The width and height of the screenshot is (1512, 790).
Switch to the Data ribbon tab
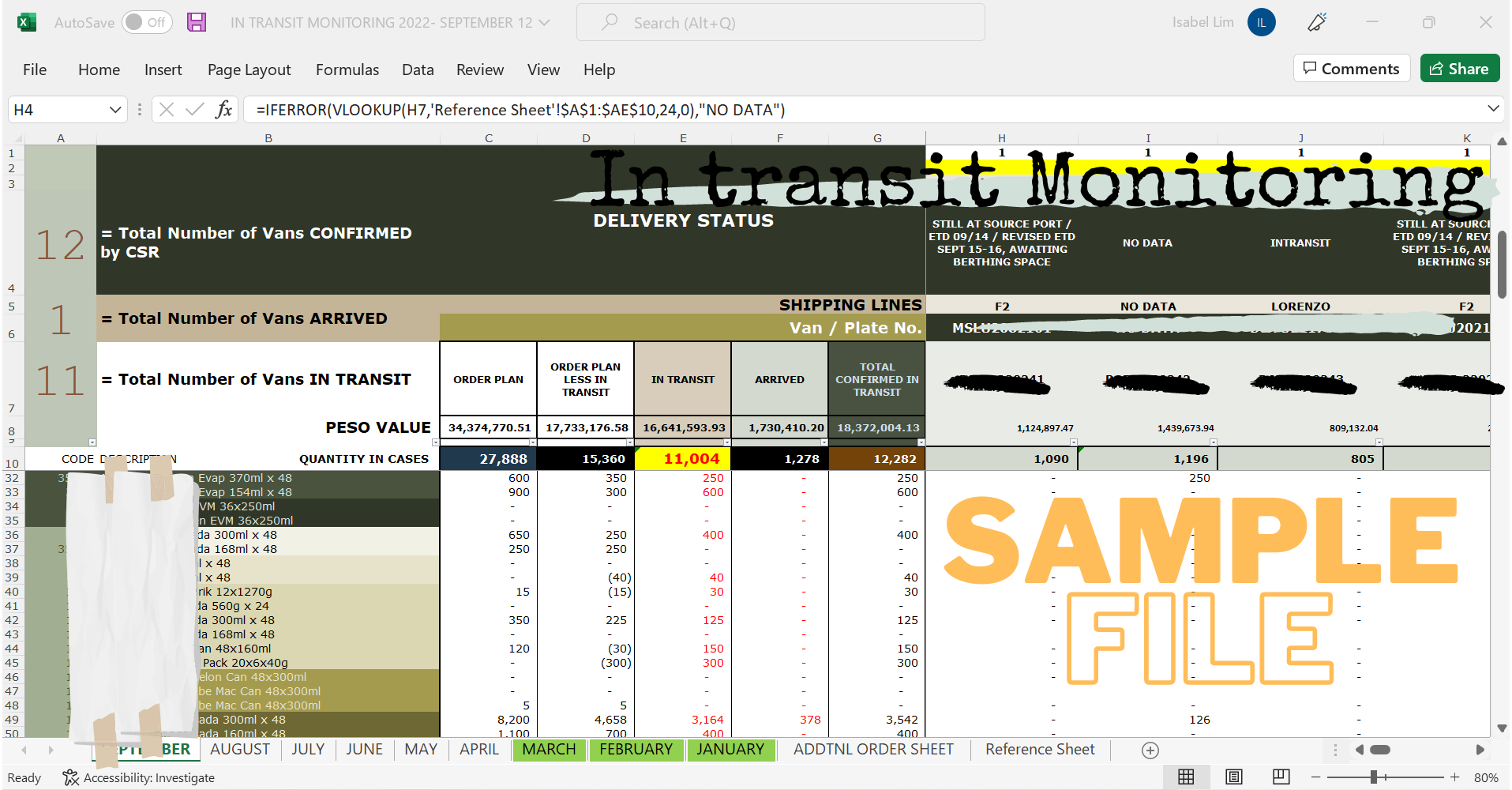coord(418,70)
